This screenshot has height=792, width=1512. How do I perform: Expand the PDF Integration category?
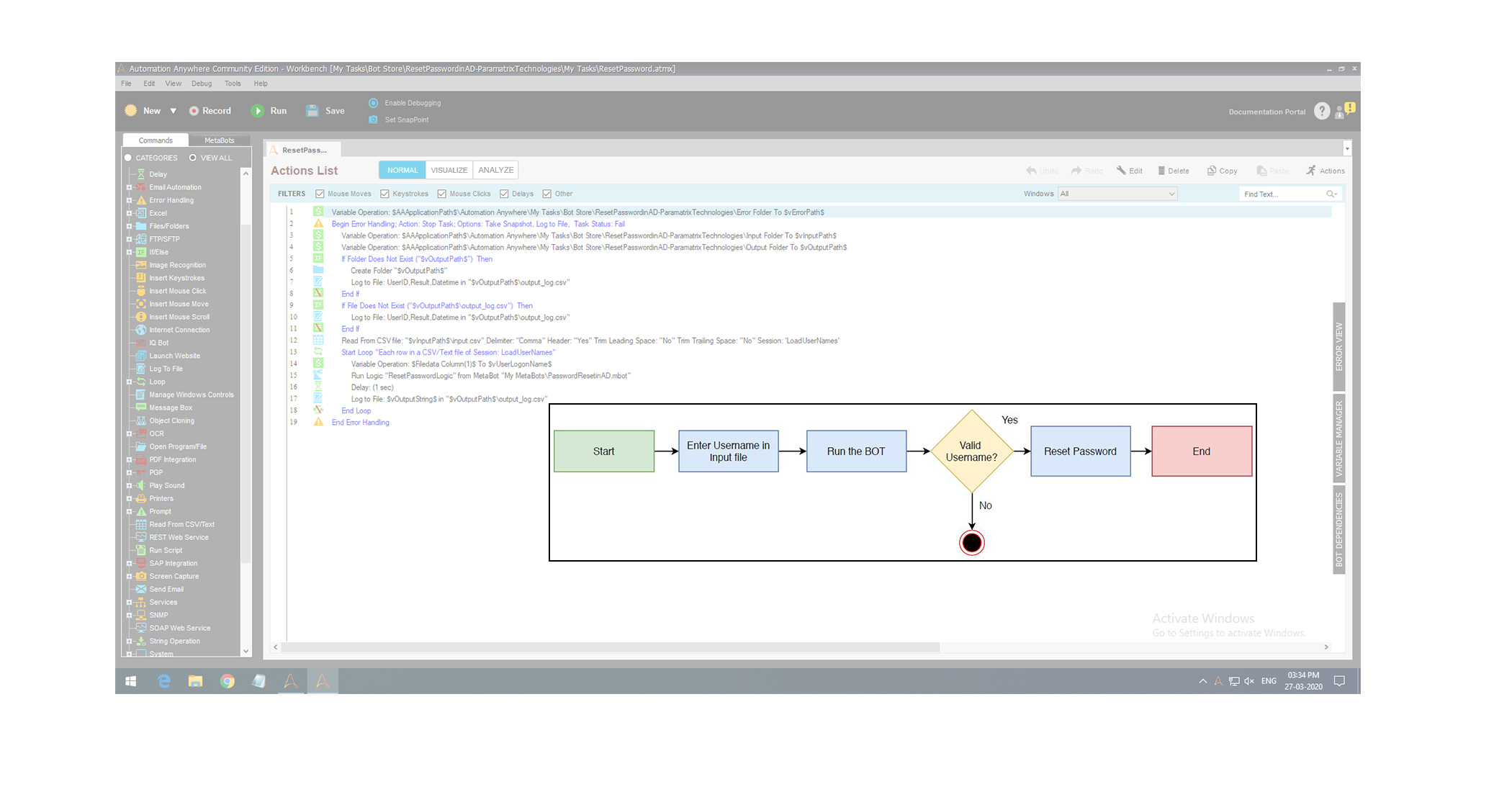(129, 459)
